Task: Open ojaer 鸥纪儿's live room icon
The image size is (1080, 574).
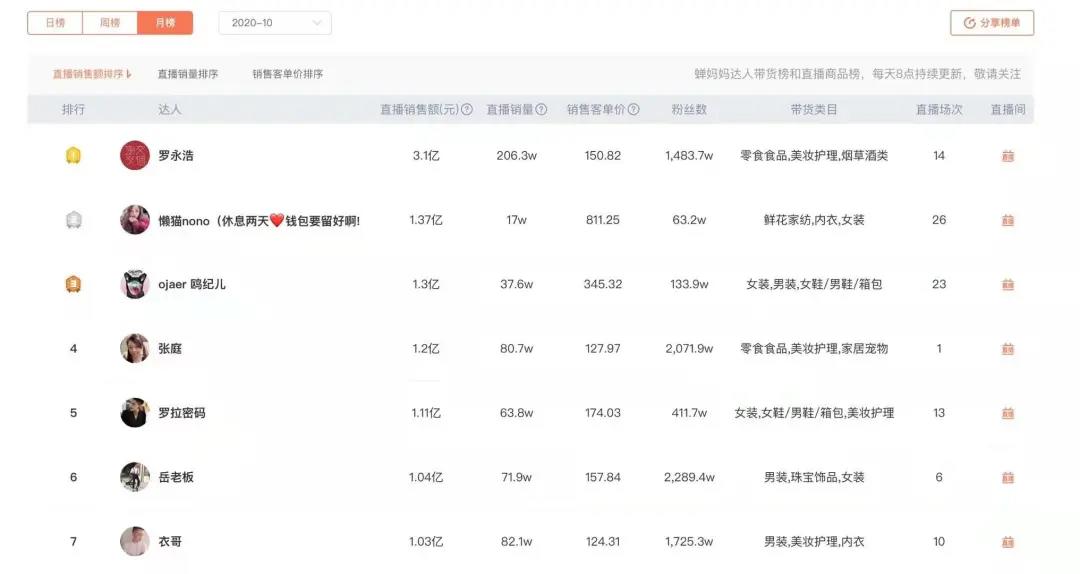Action: [1008, 285]
